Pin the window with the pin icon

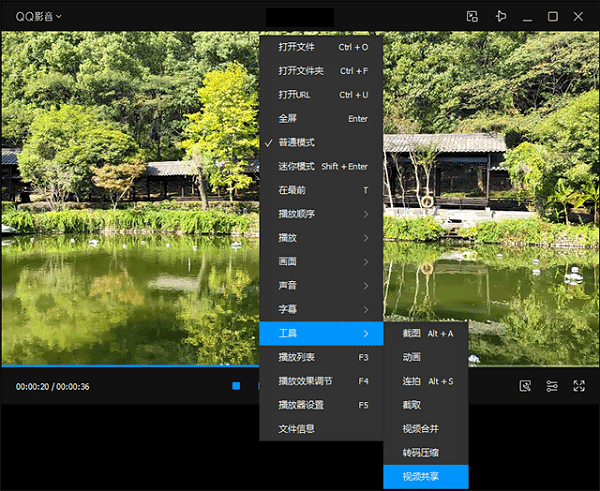[x=501, y=16]
